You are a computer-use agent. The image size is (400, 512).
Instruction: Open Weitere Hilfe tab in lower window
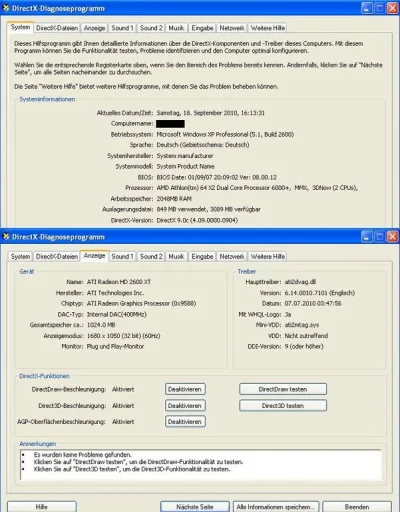pyautogui.click(x=268, y=256)
